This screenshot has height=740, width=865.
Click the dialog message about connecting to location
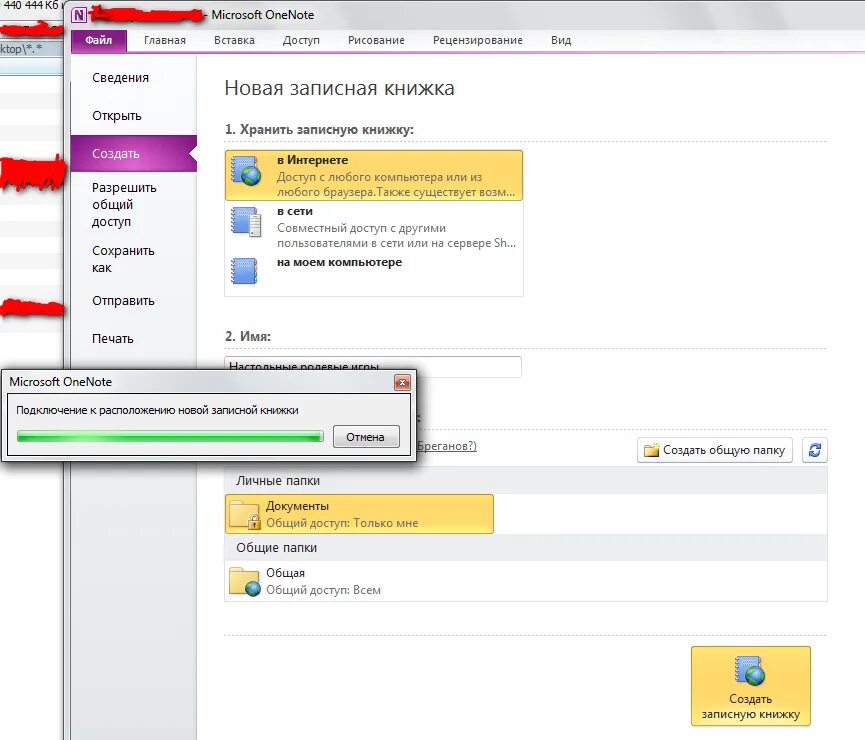tap(157, 410)
